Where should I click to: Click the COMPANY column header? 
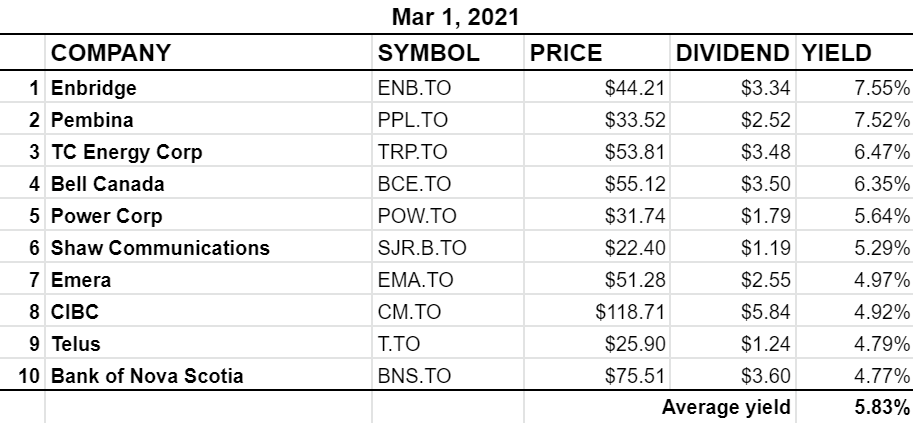(x=208, y=52)
